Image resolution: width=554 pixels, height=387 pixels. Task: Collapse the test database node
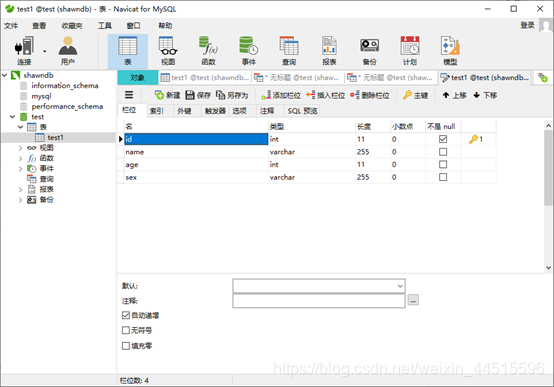pos(13,117)
